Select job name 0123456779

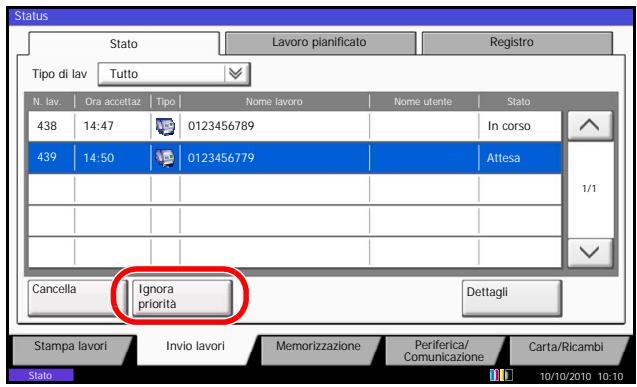tap(221, 158)
